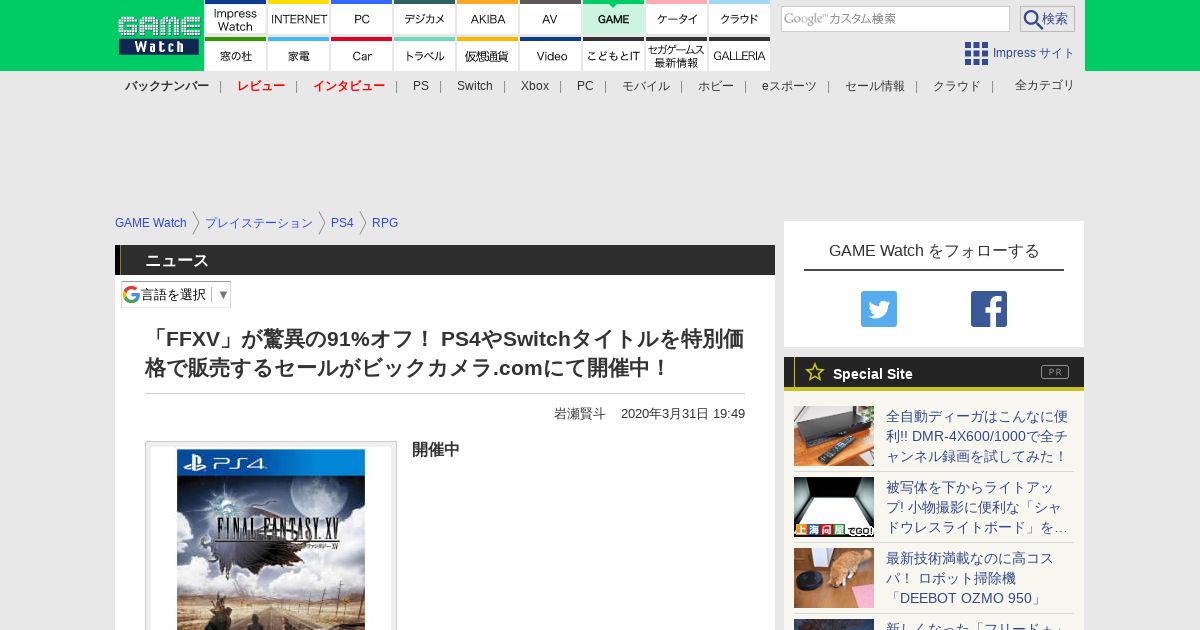Open the こどもとIT site tab
The width and height of the screenshot is (1200, 630).
coord(613,55)
